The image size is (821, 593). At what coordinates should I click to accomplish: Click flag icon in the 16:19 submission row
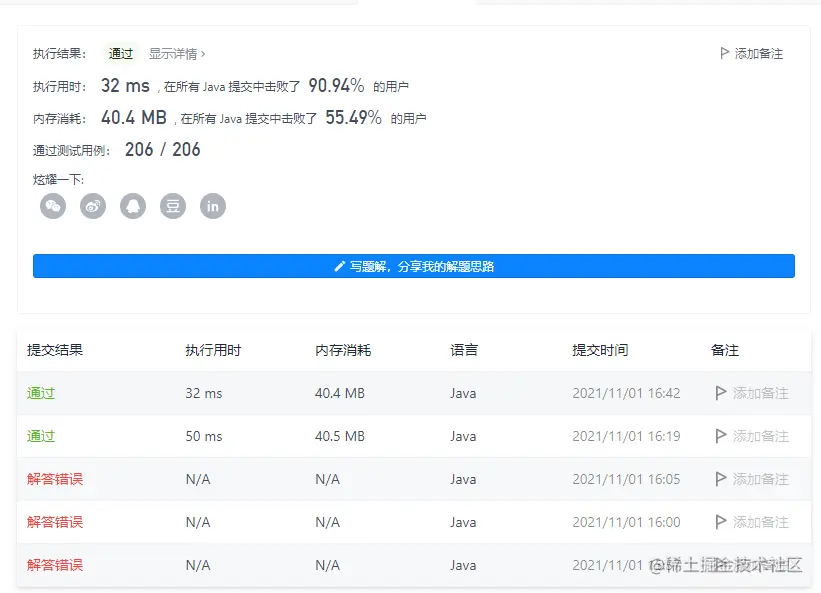click(x=720, y=436)
